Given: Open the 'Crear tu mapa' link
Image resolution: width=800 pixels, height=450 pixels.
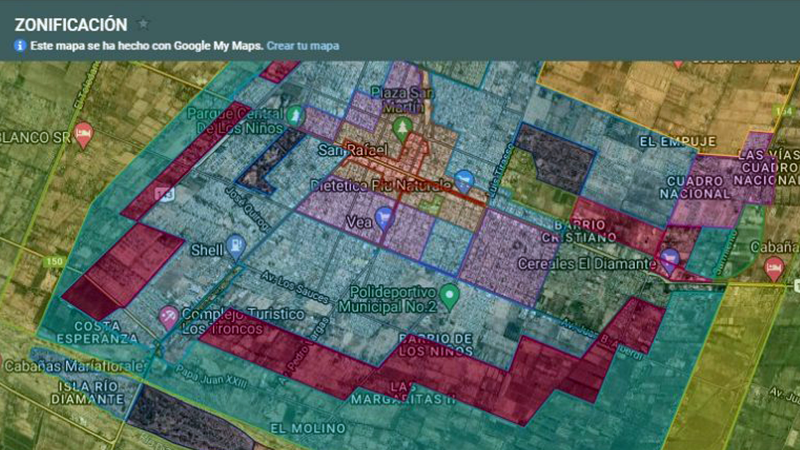Looking at the screenshot, I should click(302, 46).
